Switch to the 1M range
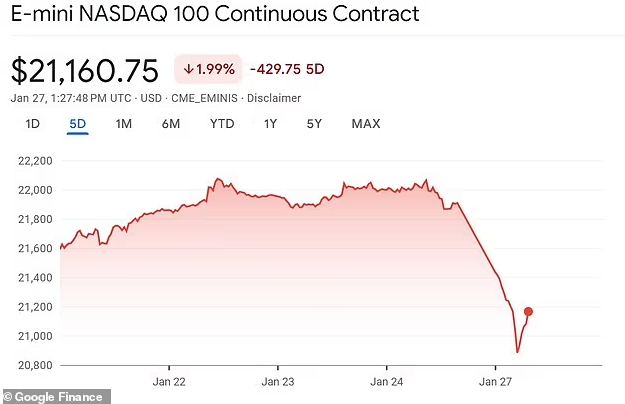This screenshot has height=404, width=625. pos(124,124)
